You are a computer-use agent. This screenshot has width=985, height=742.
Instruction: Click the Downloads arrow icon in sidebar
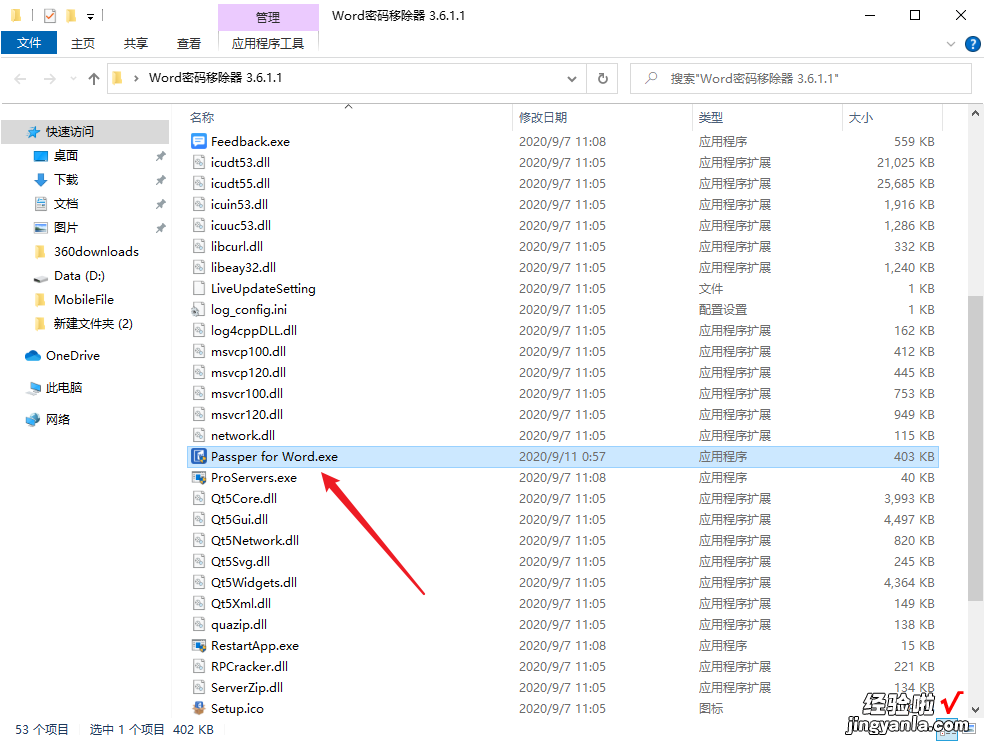pyautogui.click(x=41, y=180)
